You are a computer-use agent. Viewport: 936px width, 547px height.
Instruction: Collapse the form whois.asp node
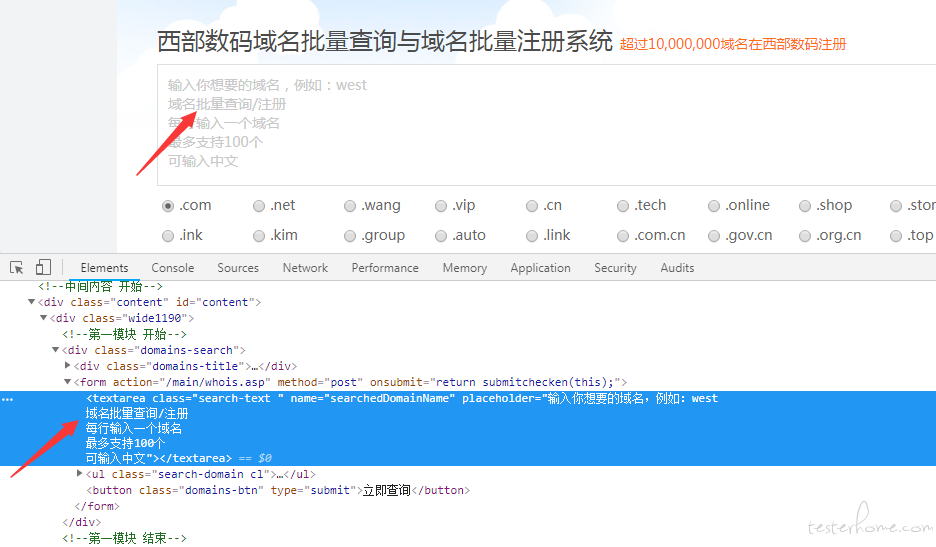pyautogui.click(x=67, y=382)
